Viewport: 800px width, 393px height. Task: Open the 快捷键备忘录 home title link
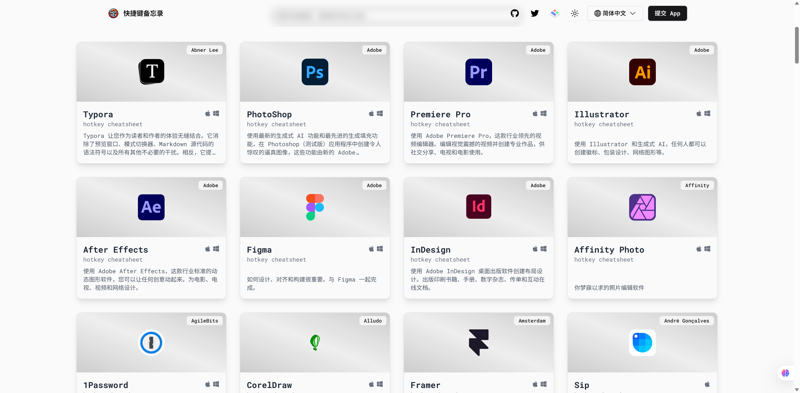click(143, 13)
